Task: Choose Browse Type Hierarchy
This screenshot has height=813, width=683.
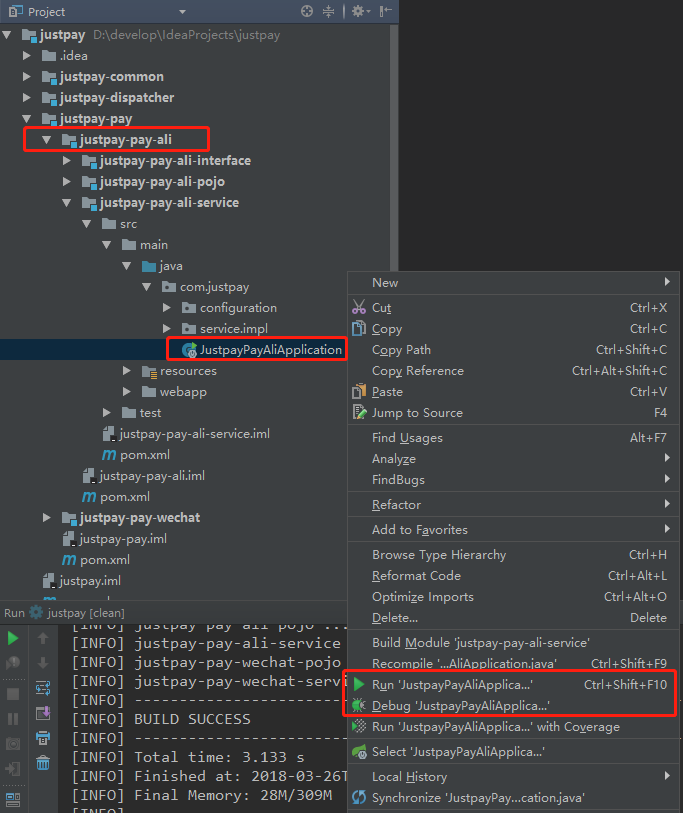Action: click(513, 555)
